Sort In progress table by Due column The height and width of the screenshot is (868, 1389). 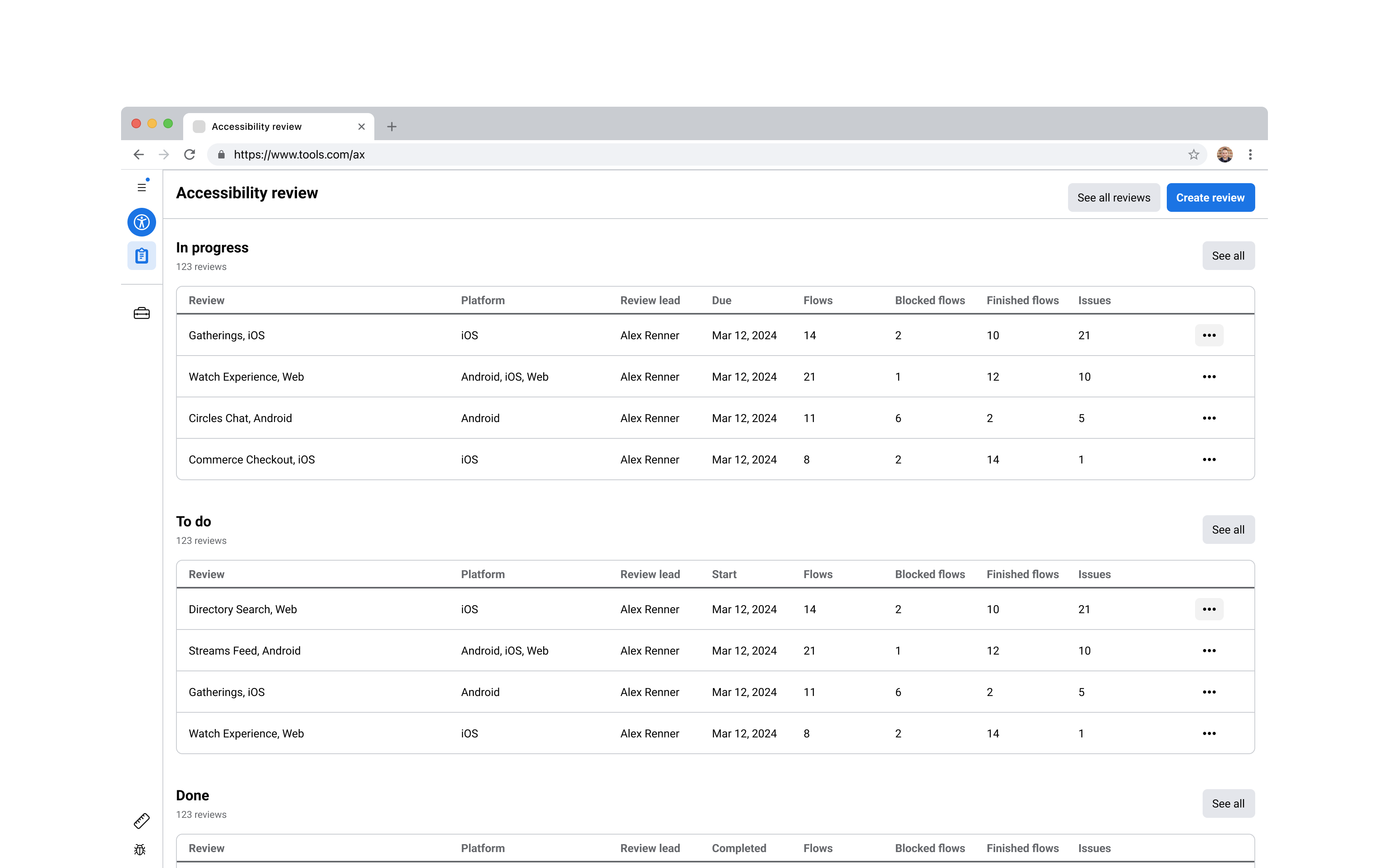click(722, 300)
